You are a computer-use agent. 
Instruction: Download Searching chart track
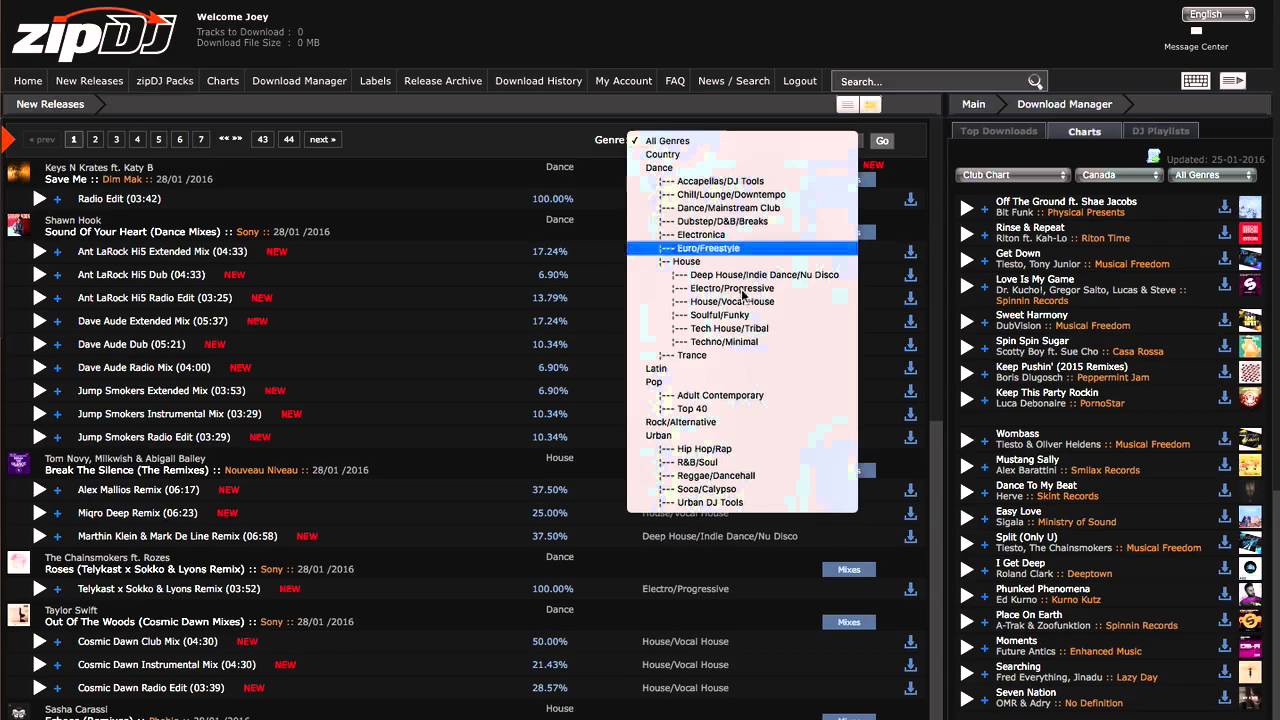(x=1225, y=673)
